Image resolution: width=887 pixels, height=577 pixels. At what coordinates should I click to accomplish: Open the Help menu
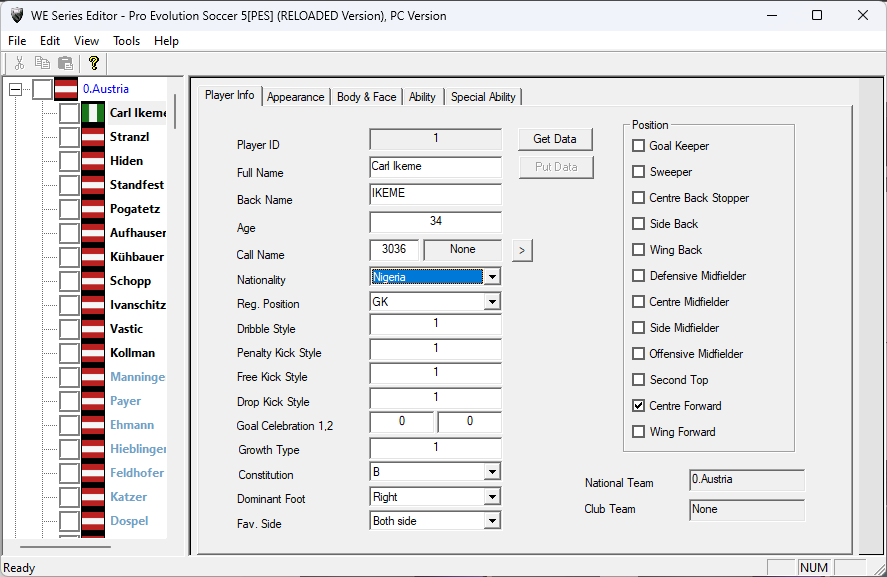[x=166, y=41]
